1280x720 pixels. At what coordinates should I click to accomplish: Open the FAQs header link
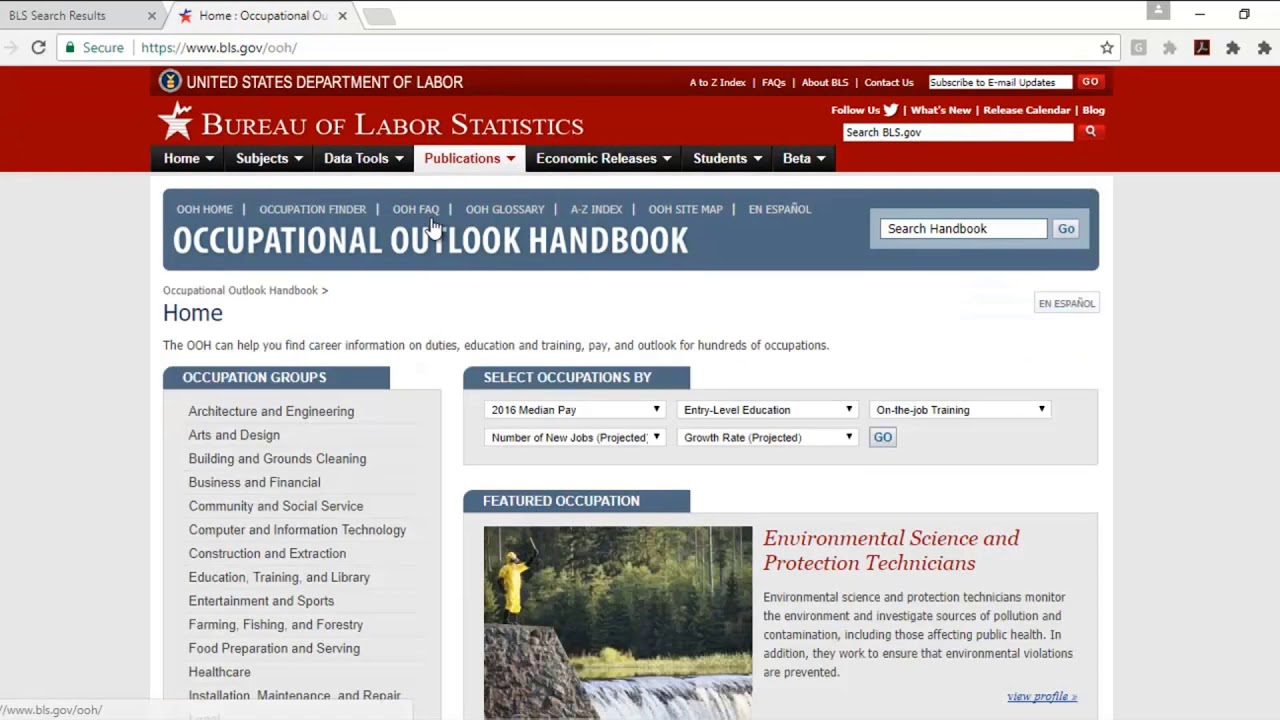773,82
